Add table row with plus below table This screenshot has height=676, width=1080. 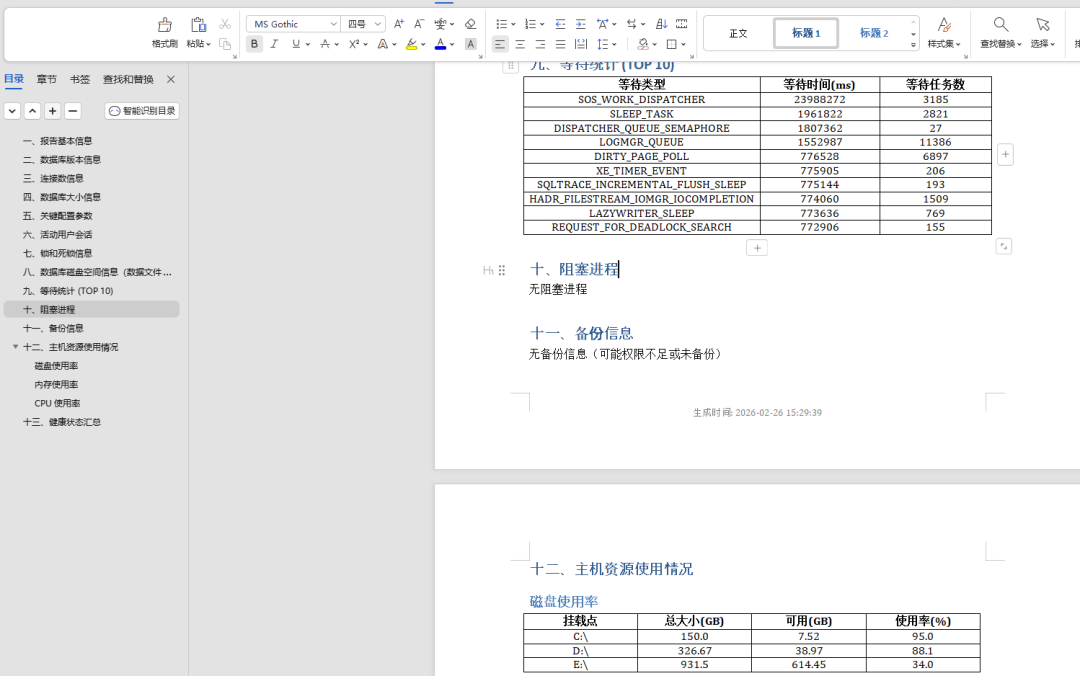pyautogui.click(x=757, y=248)
